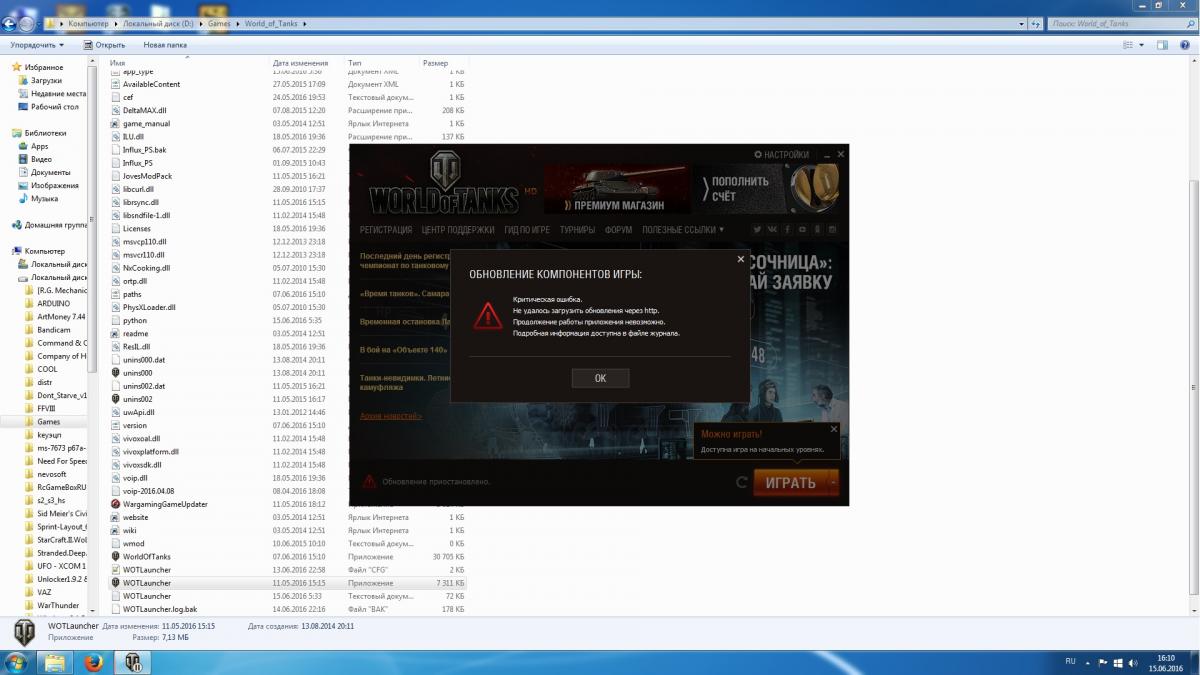Screen dimensions: 1200x675
Task: Click the Twitter icon in the launcher
Action: [757, 230]
